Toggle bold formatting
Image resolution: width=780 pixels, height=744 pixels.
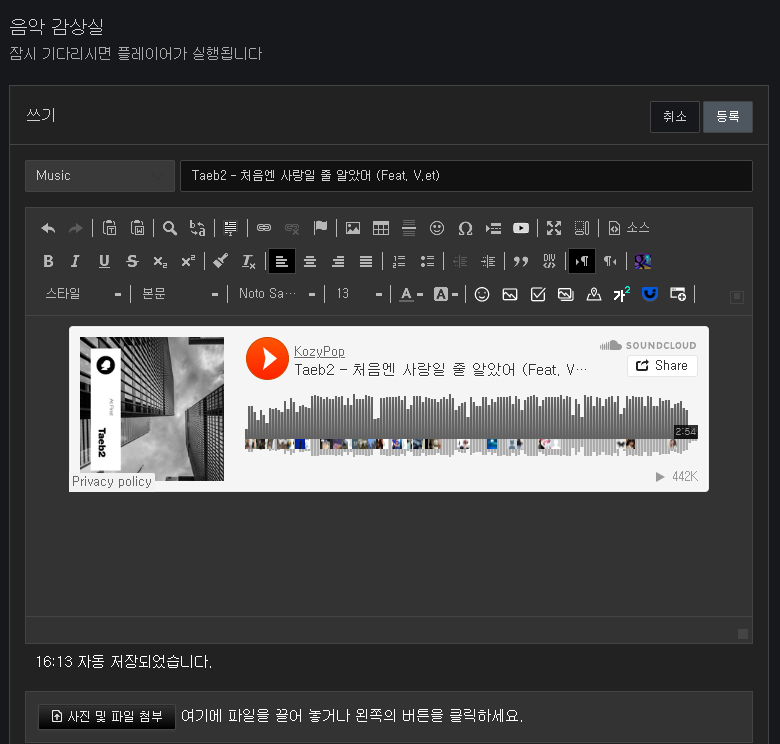[x=48, y=261]
